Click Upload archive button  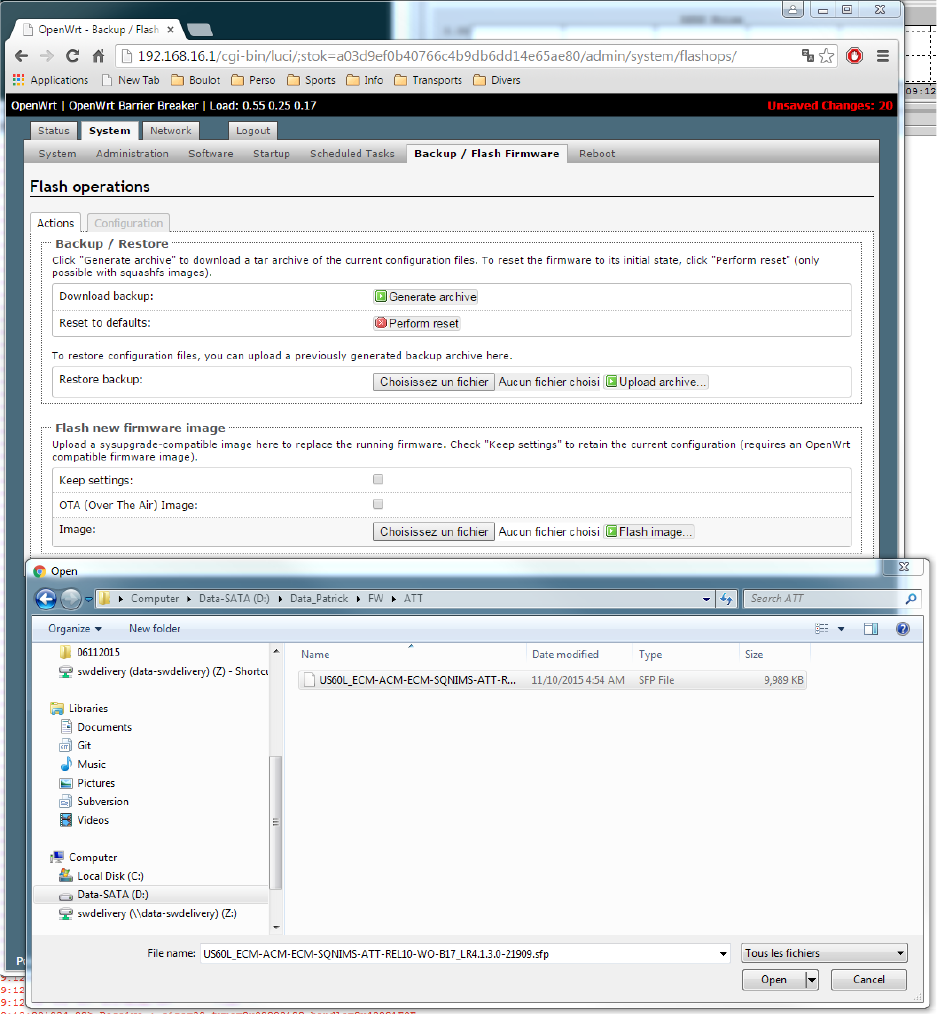coord(656,382)
